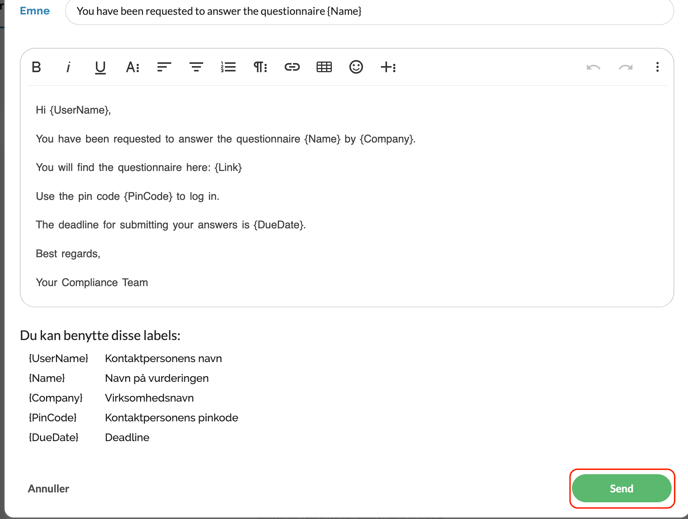Toggle italic formatting in the toolbar

click(x=68, y=67)
